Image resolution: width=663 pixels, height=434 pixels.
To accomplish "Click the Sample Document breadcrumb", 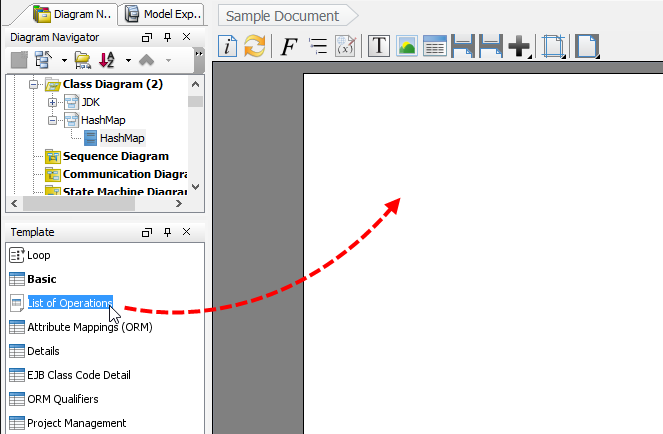I will [288, 16].
